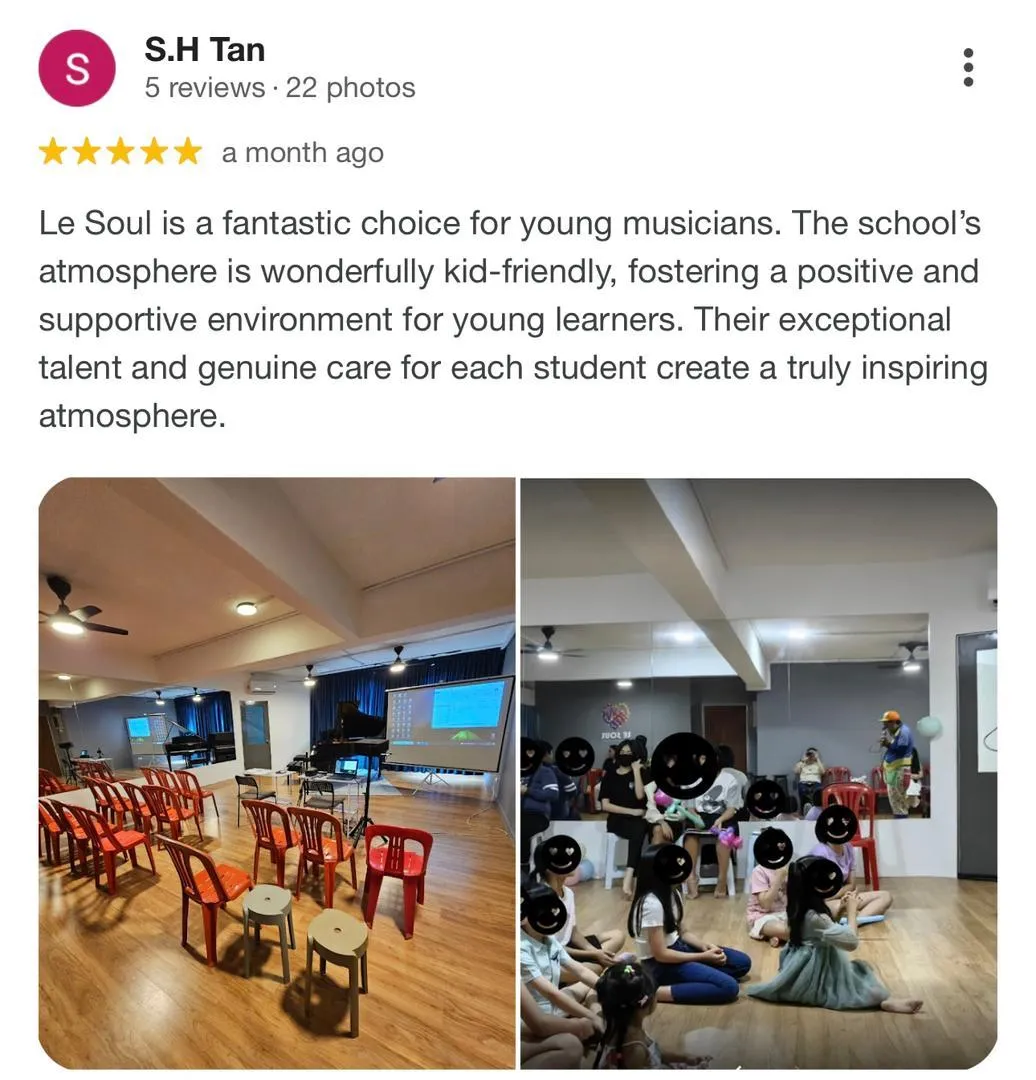Screen dimensions: 1036x1080
Task: Click the "22 photos" text
Action: [x=351, y=87]
